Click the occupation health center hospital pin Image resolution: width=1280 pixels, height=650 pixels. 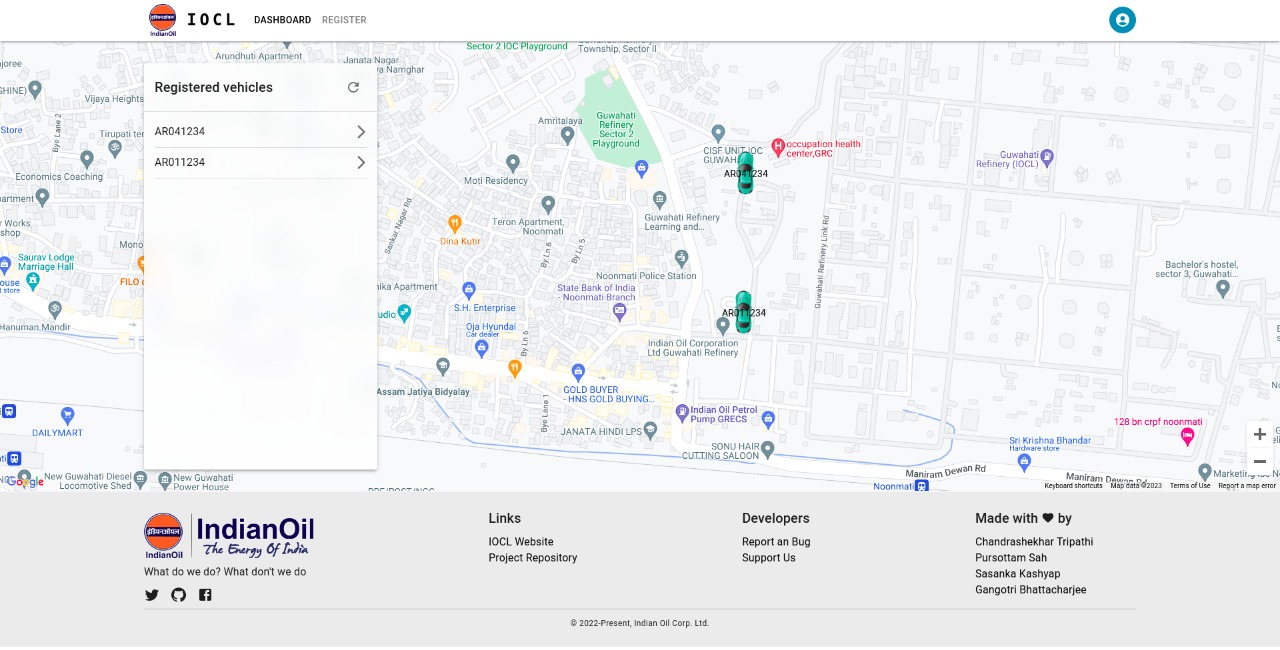(x=778, y=147)
